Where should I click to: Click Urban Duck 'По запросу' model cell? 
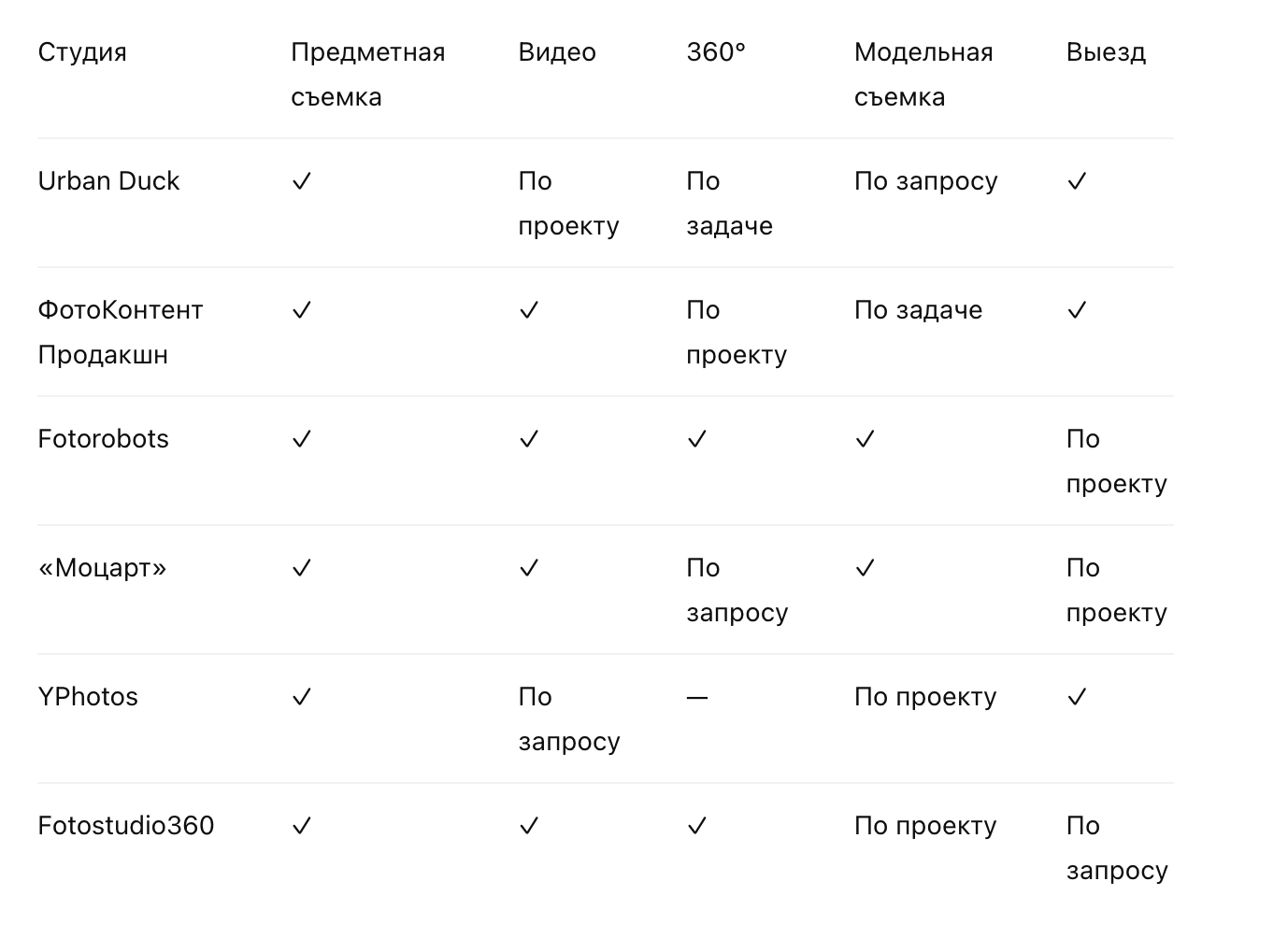(x=926, y=181)
